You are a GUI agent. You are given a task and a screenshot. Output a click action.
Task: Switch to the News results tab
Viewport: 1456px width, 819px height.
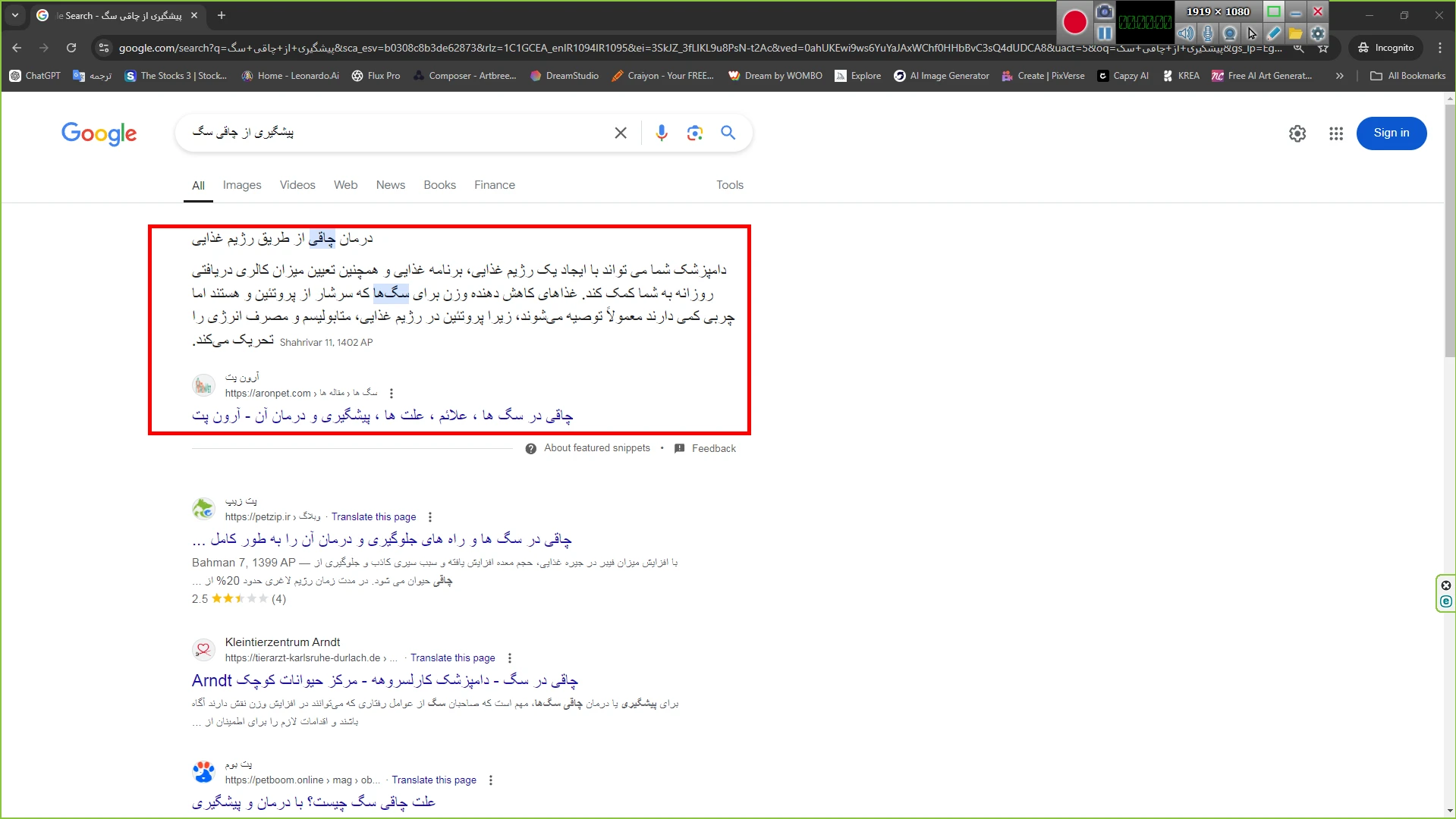[x=390, y=185]
